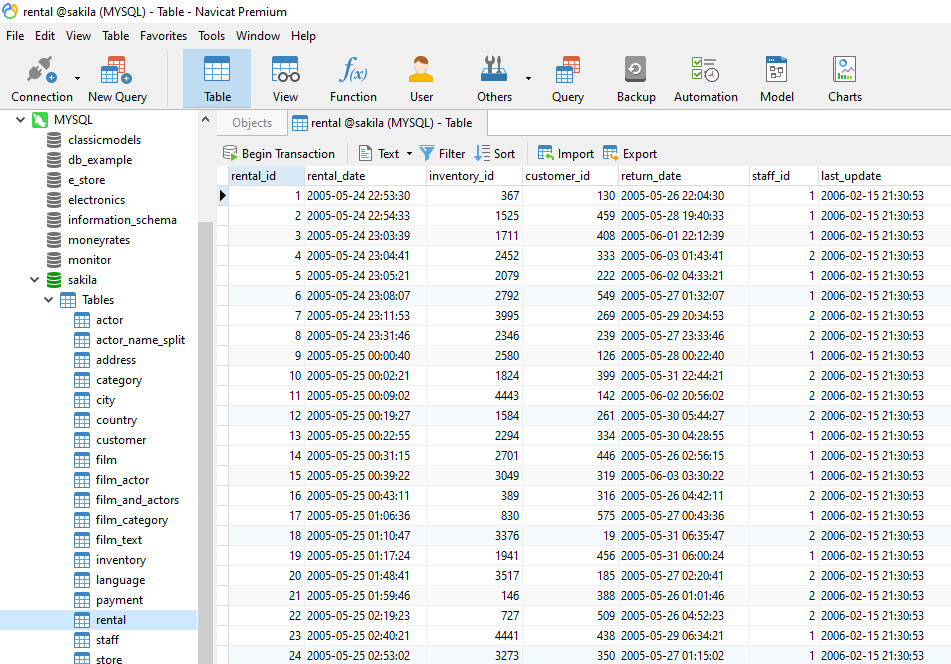Viewport: 951px width, 664px height.
Task: Open a new Query
Action: pos(567,77)
